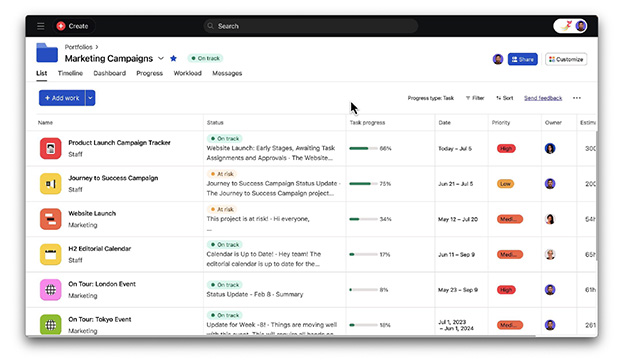This screenshot has height=363, width=623.
Task: Click the Owner column header
Action: (x=553, y=123)
